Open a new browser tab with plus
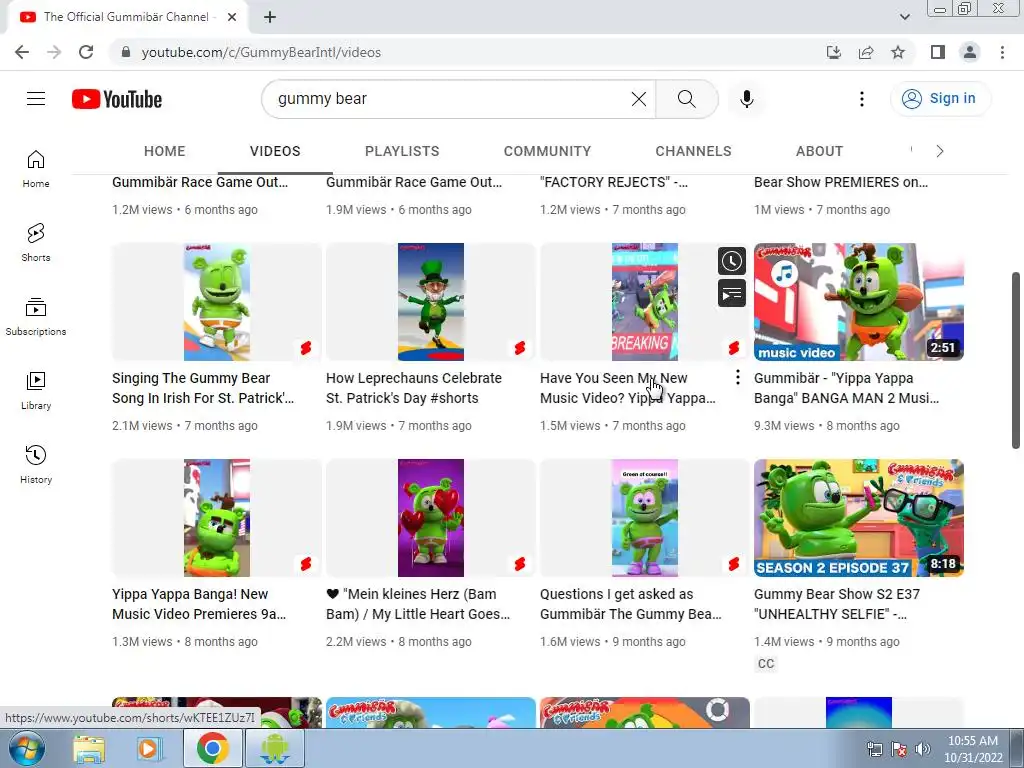The image size is (1024, 768). pos(270,17)
